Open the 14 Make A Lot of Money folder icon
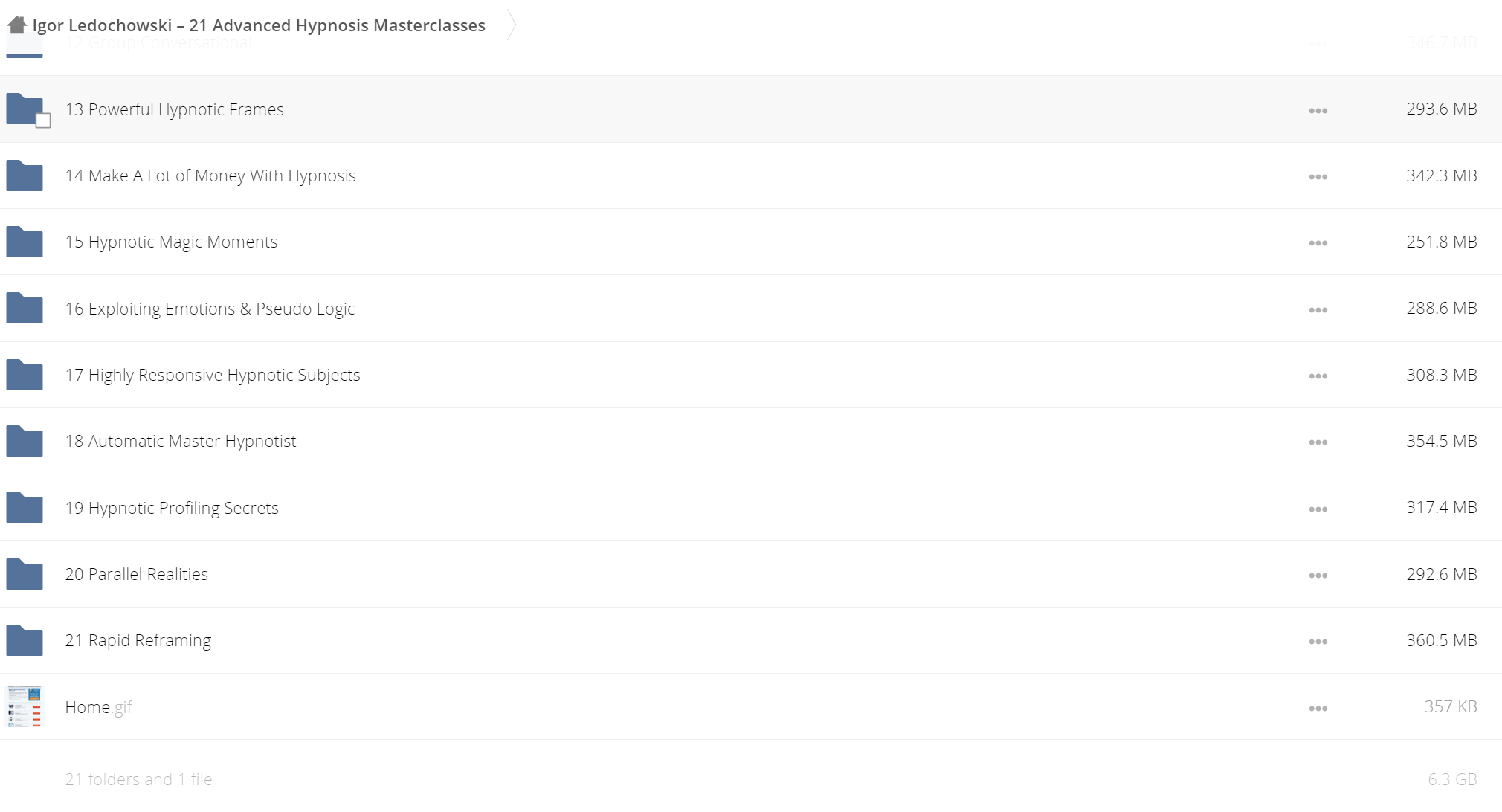This screenshot has height=812, width=1502. (x=25, y=175)
